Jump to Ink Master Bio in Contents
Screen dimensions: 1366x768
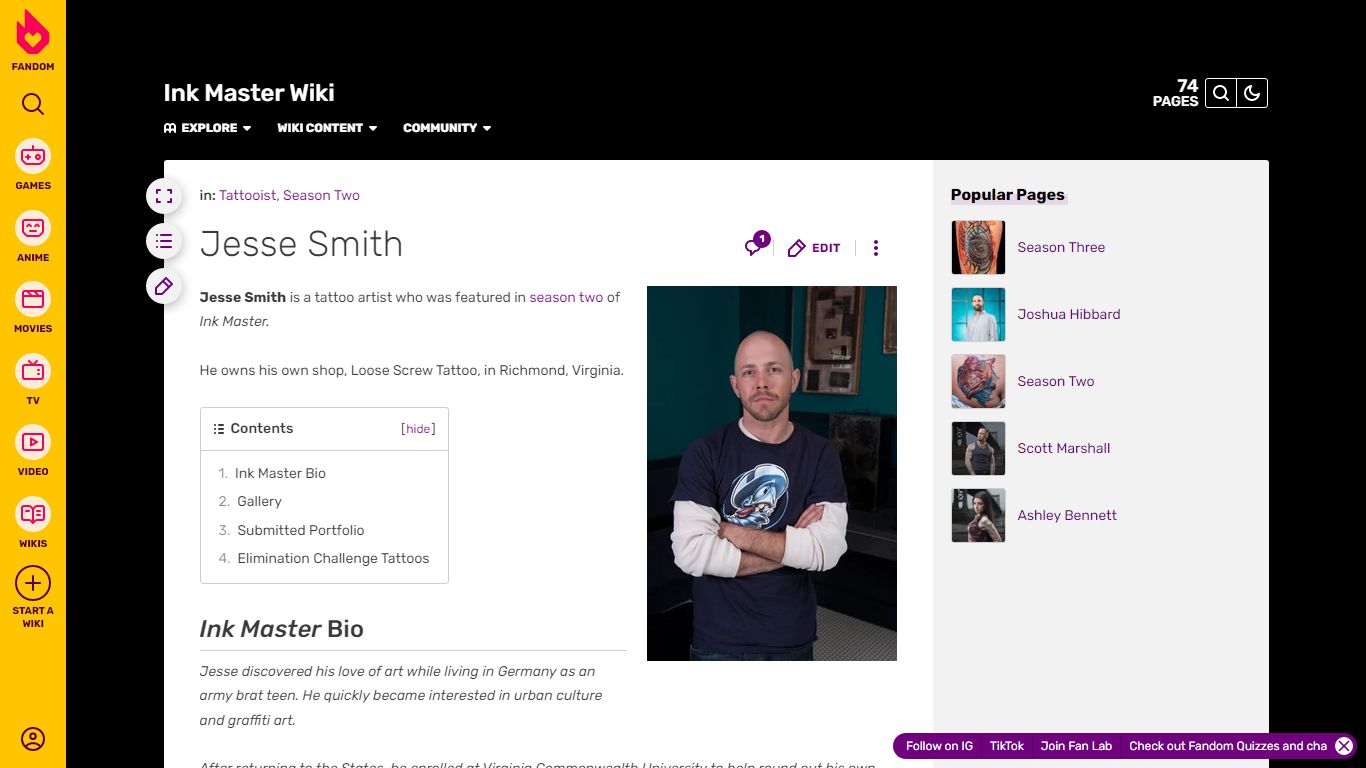(x=280, y=473)
